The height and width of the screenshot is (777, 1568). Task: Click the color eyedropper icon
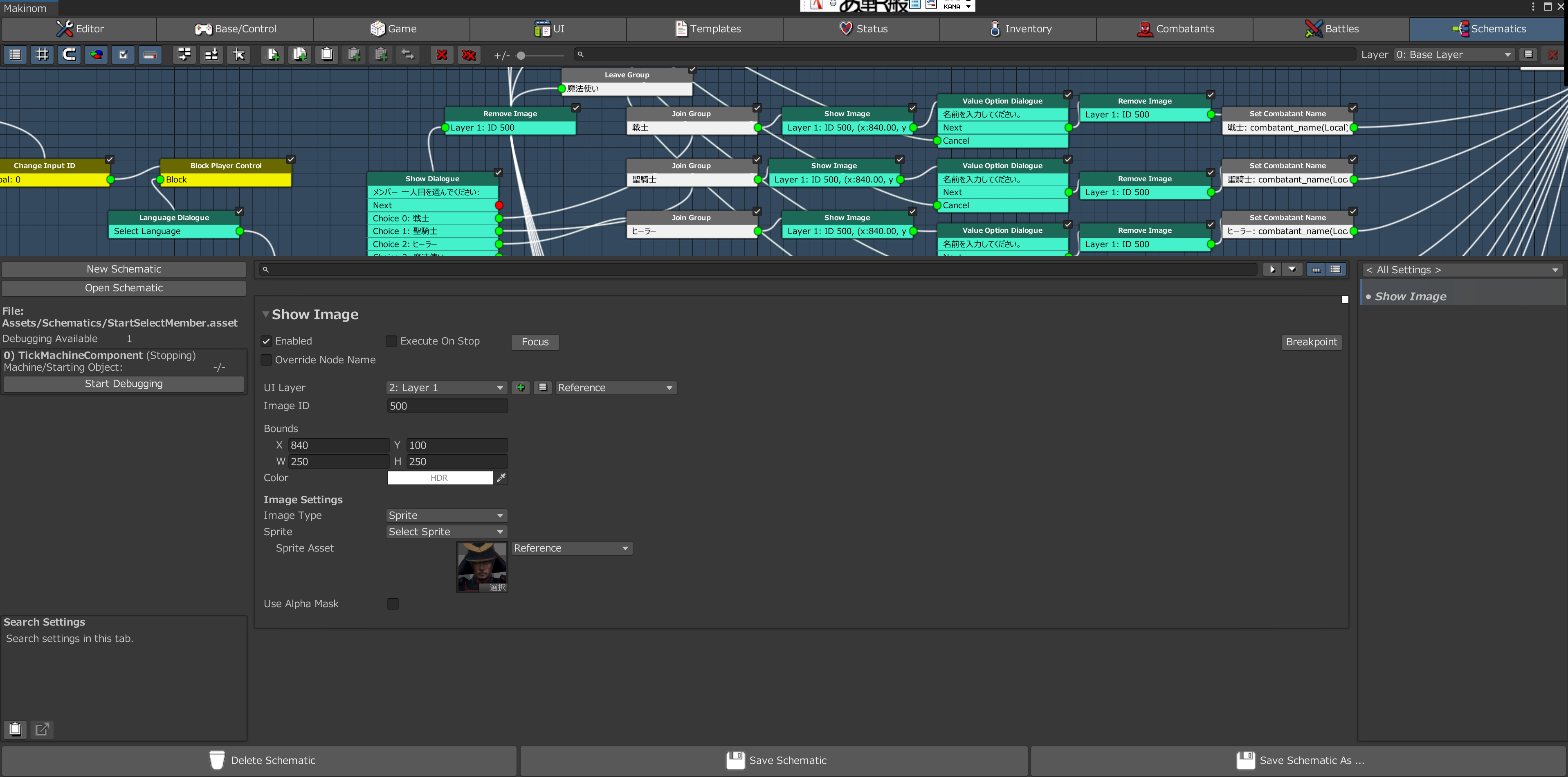(501, 478)
